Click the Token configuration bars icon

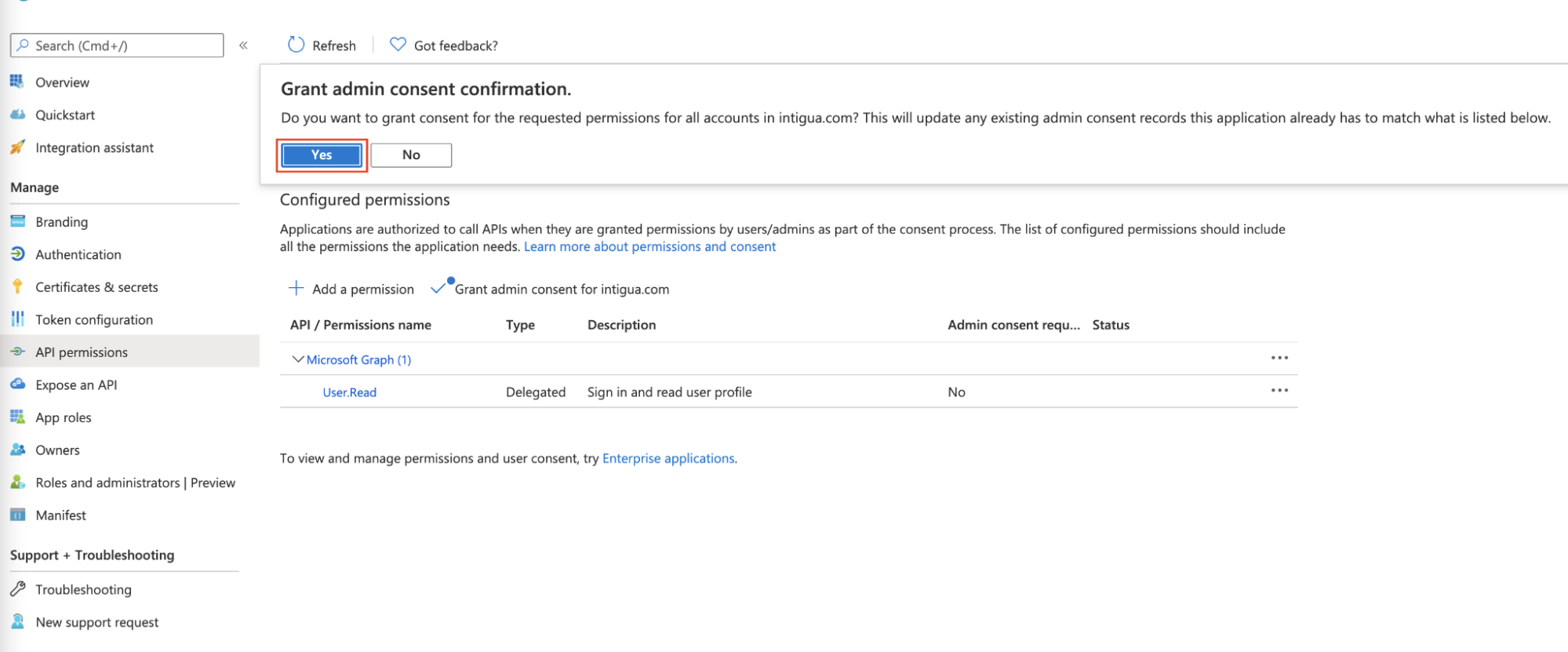[x=17, y=319]
